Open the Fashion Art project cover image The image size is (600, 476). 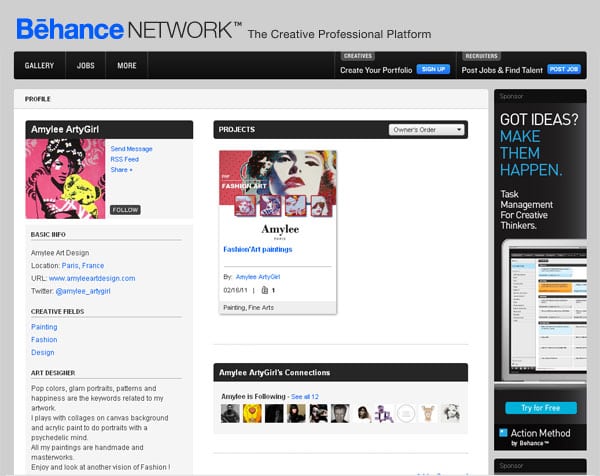[278, 184]
